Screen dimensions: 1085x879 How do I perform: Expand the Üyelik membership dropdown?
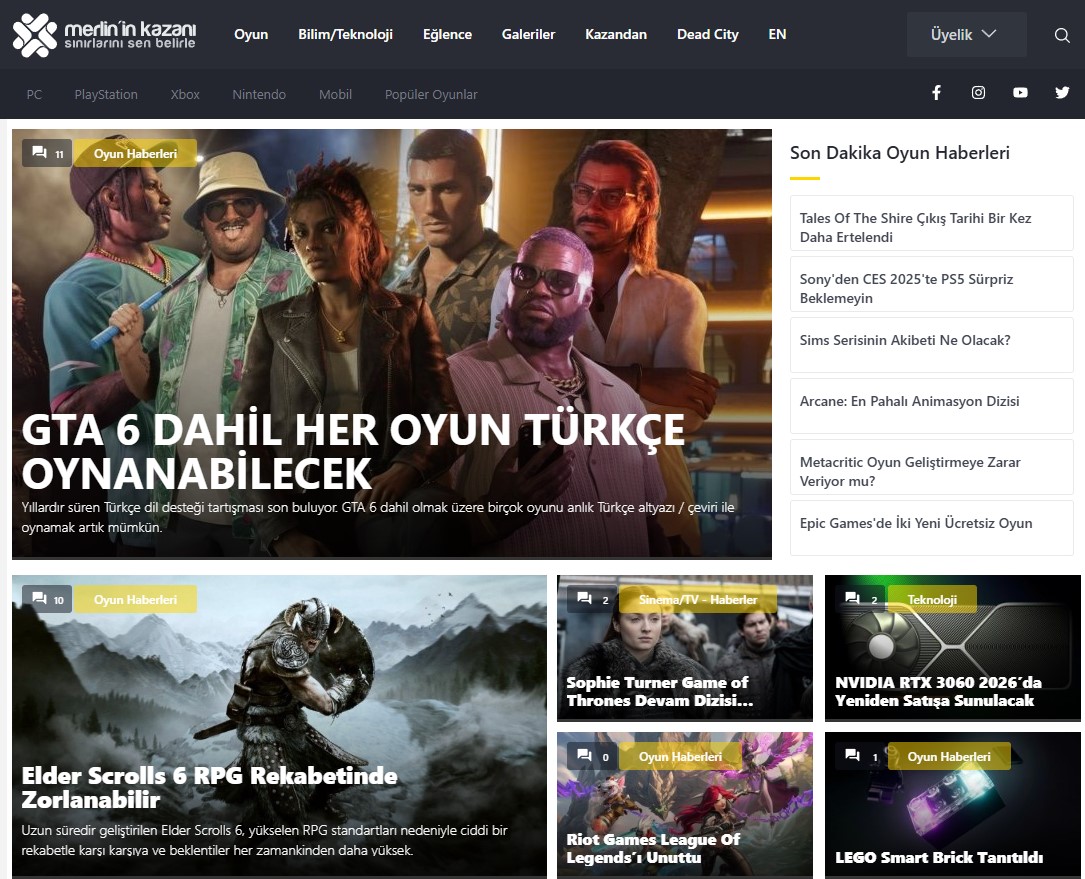[965, 35]
